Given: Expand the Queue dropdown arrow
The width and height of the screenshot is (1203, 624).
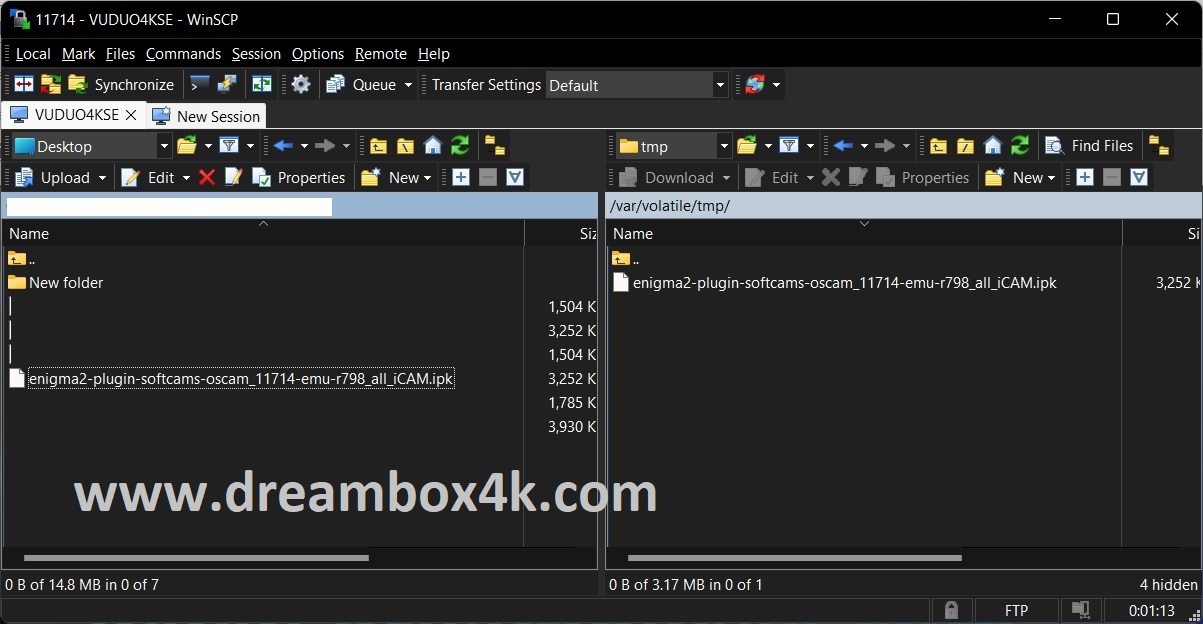Looking at the screenshot, I should pos(408,85).
